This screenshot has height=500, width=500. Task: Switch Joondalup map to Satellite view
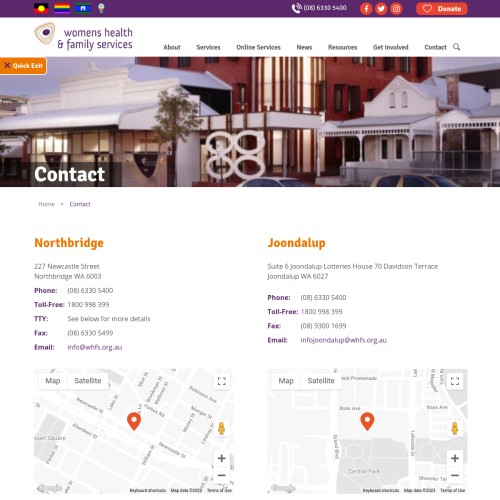321,381
